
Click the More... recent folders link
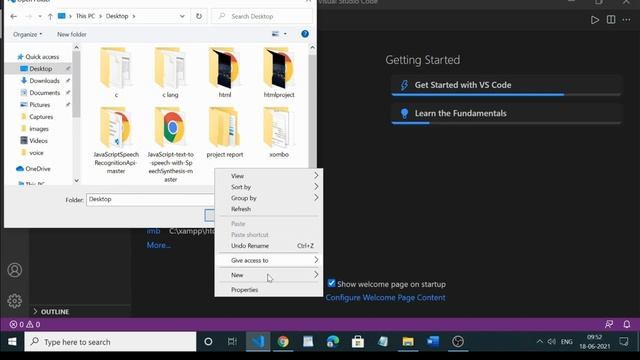point(158,245)
